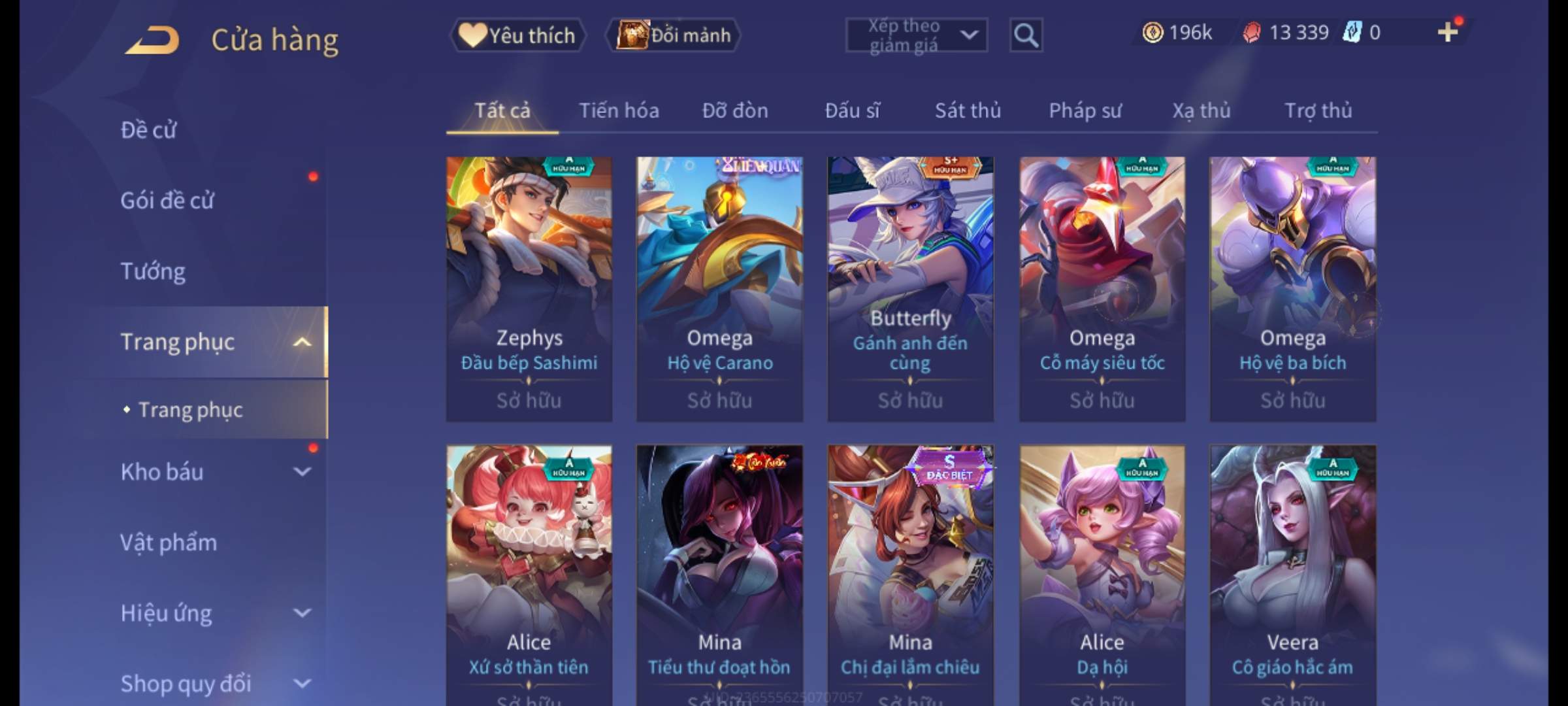The width and height of the screenshot is (1568, 706).
Task: Go back using the arrow icon
Action: 153,40
